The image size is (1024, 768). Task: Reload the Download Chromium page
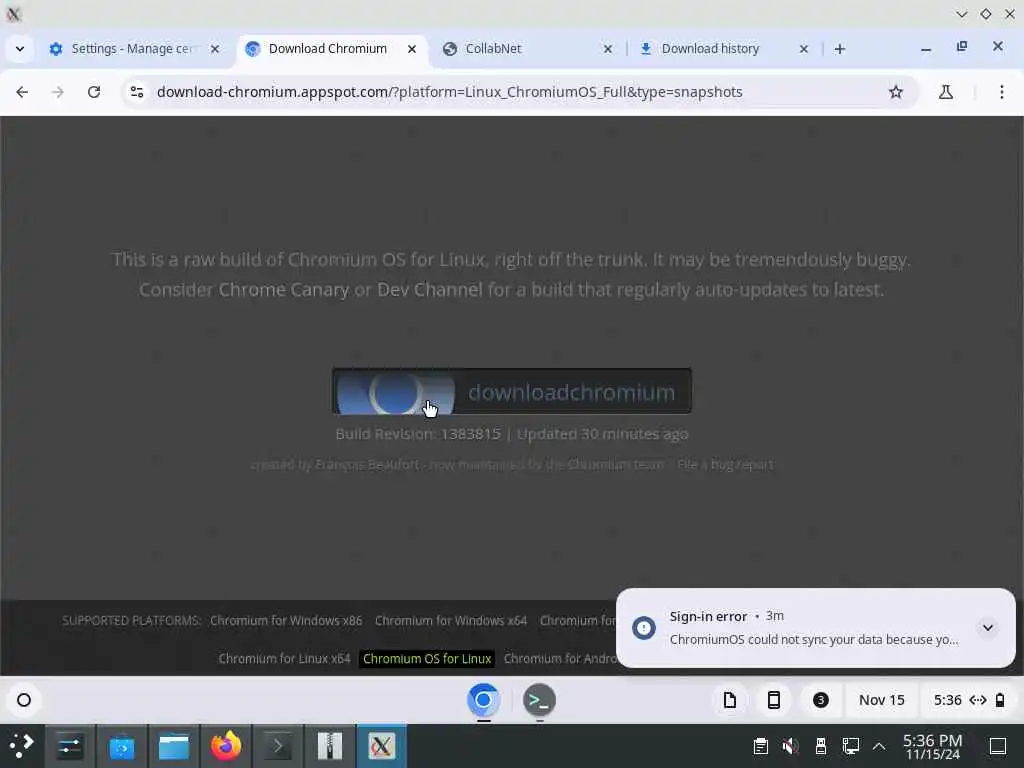pyautogui.click(x=94, y=92)
